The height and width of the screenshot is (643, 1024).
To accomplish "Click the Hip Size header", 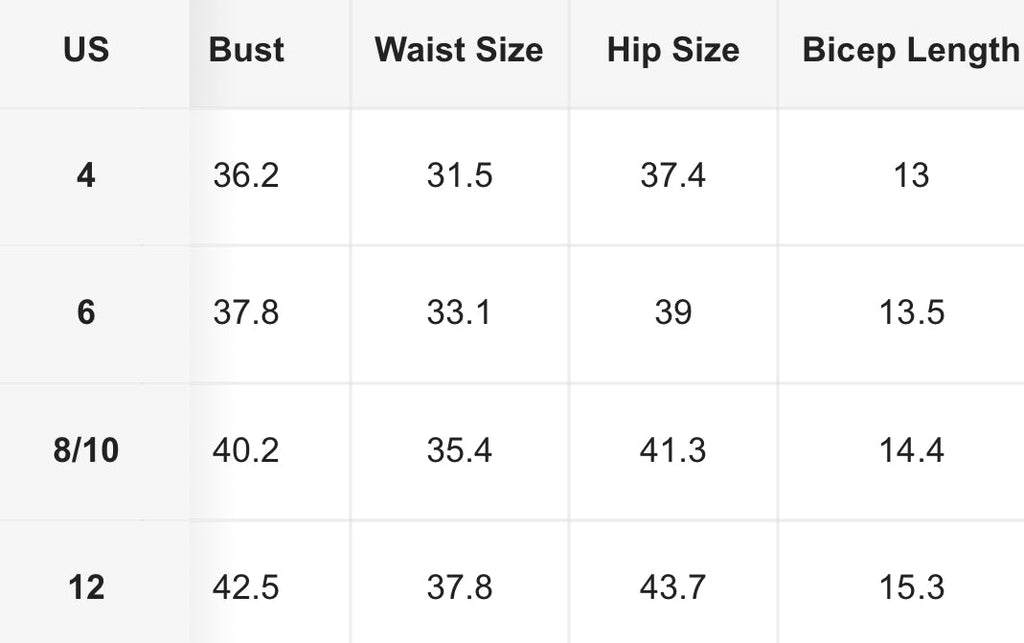I will pyautogui.click(x=673, y=50).
